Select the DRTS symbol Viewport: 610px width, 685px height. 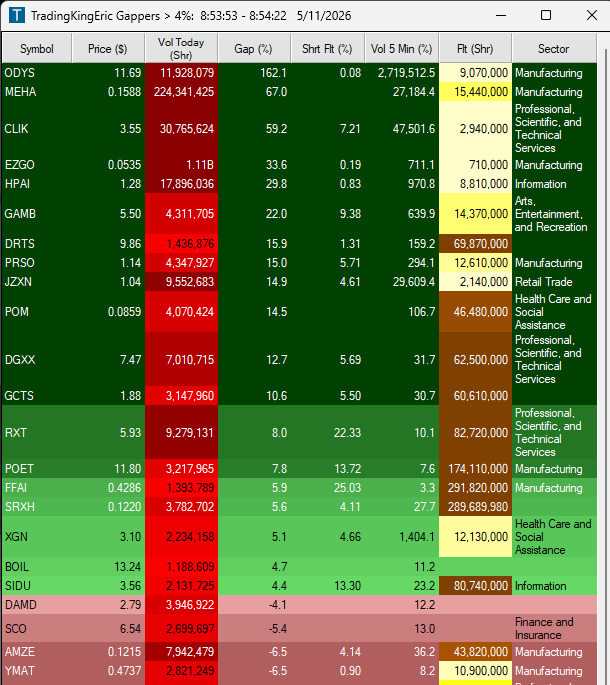click(20, 243)
